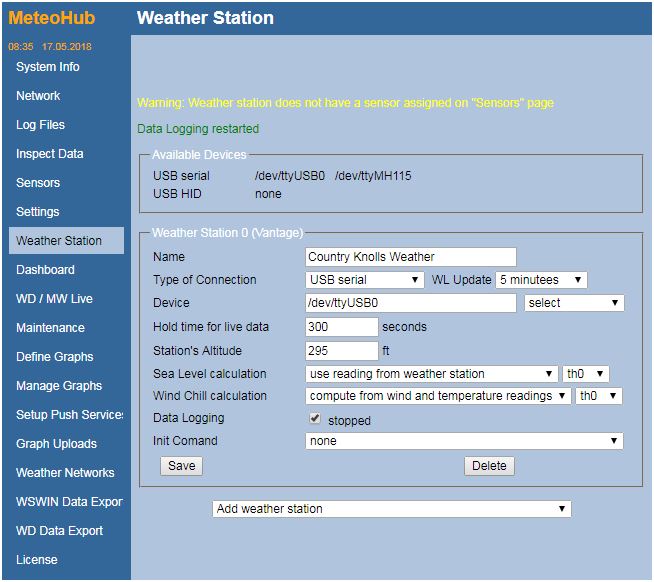
Task: Click the /dev/ttyMH115 available device text
Action: click(373, 176)
